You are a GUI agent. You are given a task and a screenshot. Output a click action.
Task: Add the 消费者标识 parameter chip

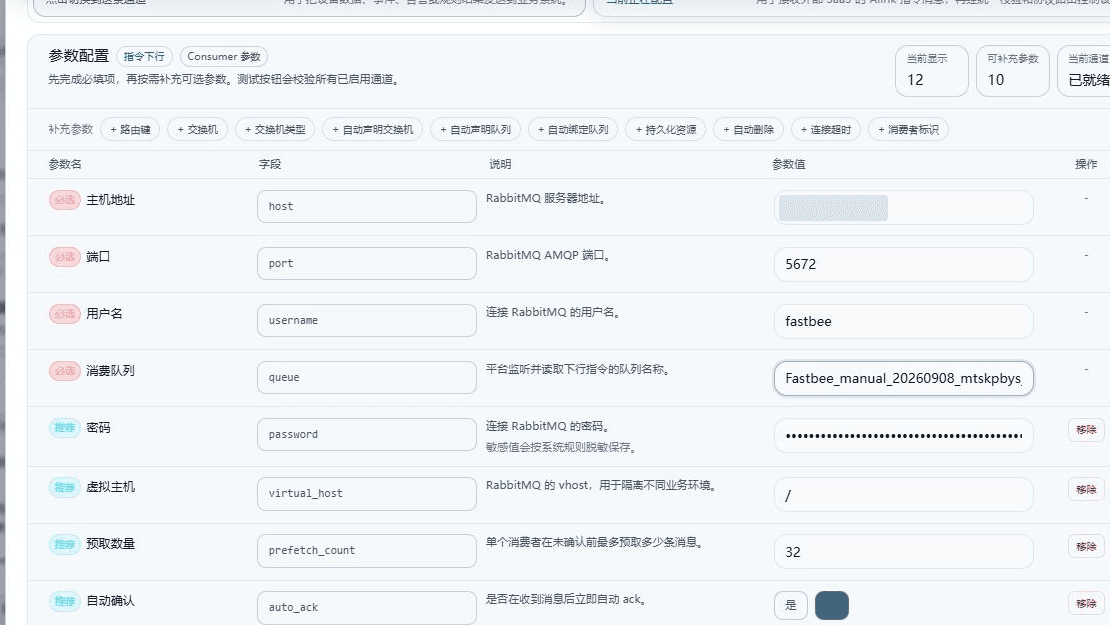(908, 130)
